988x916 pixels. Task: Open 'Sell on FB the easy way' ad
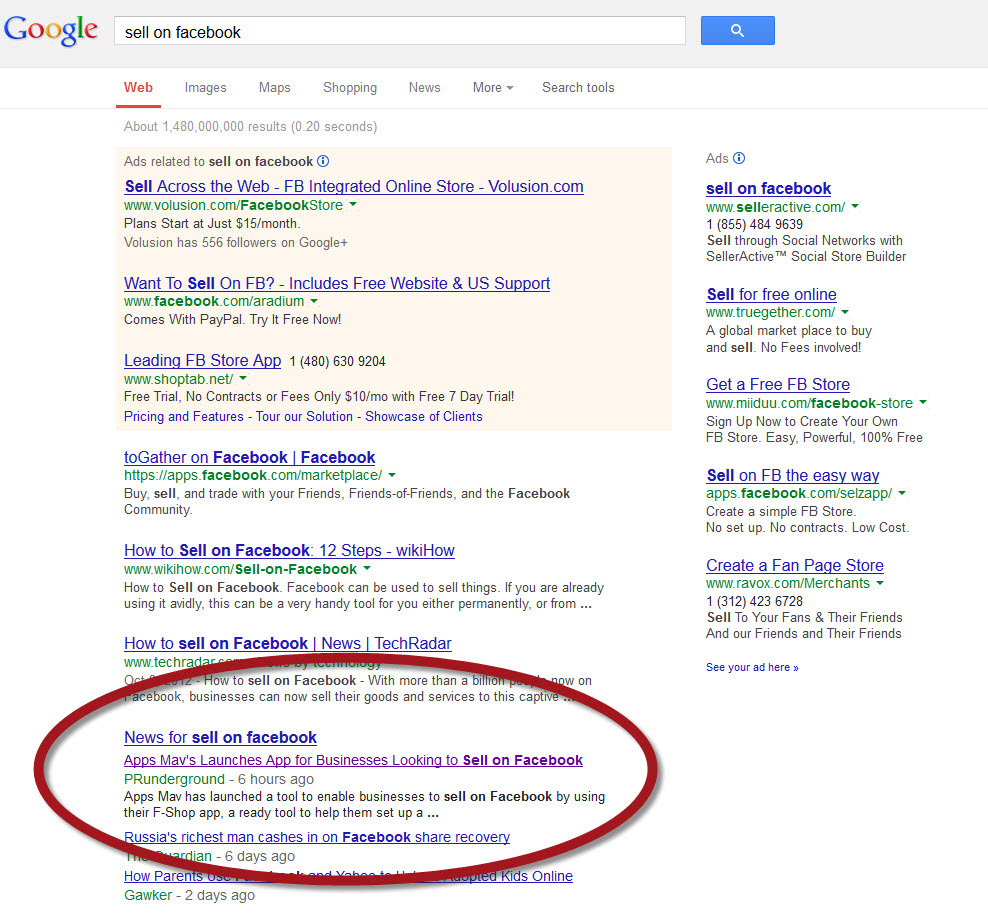click(793, 475)
